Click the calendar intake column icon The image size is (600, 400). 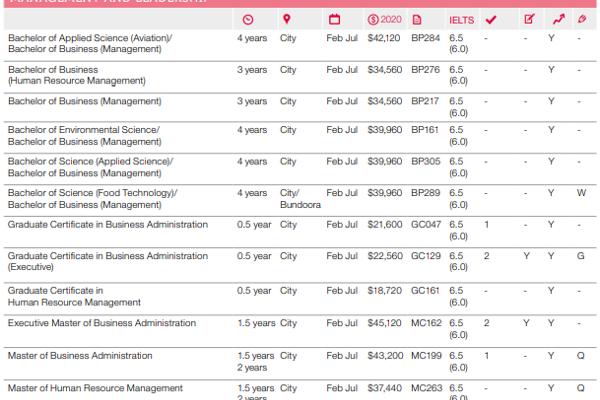point(334,19)
